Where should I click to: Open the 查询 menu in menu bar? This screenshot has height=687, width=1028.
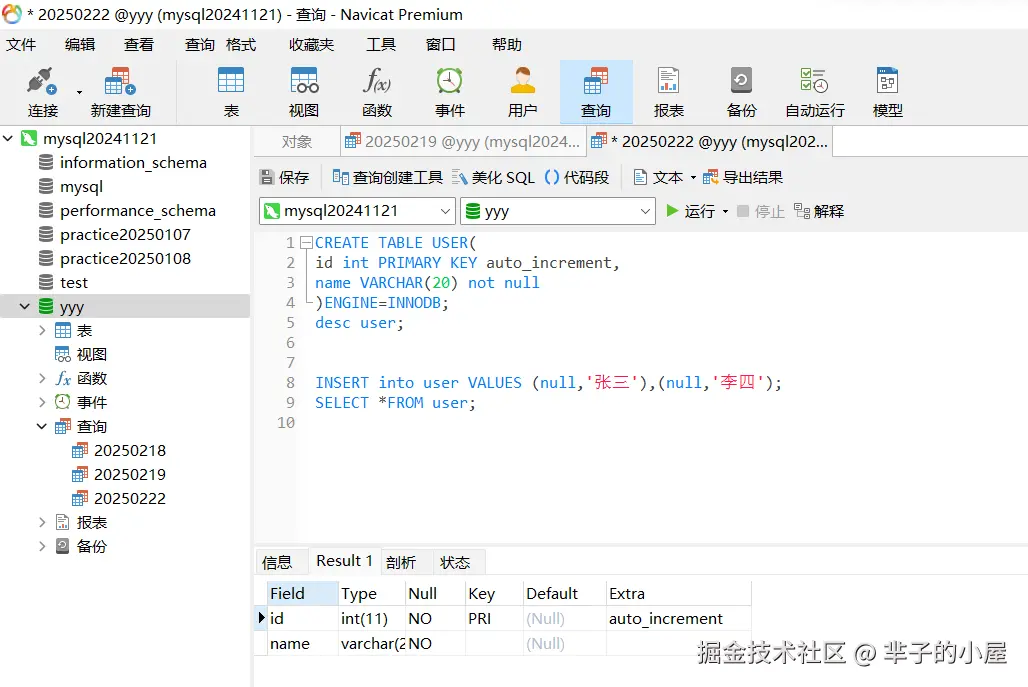pos(199,45)
